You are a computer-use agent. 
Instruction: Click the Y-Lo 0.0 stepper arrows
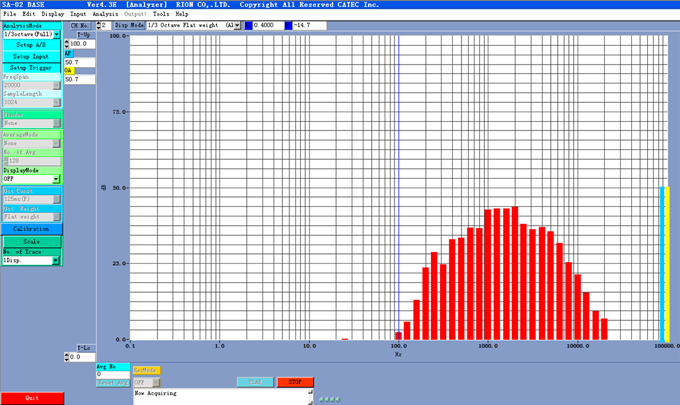pos(67,357)
